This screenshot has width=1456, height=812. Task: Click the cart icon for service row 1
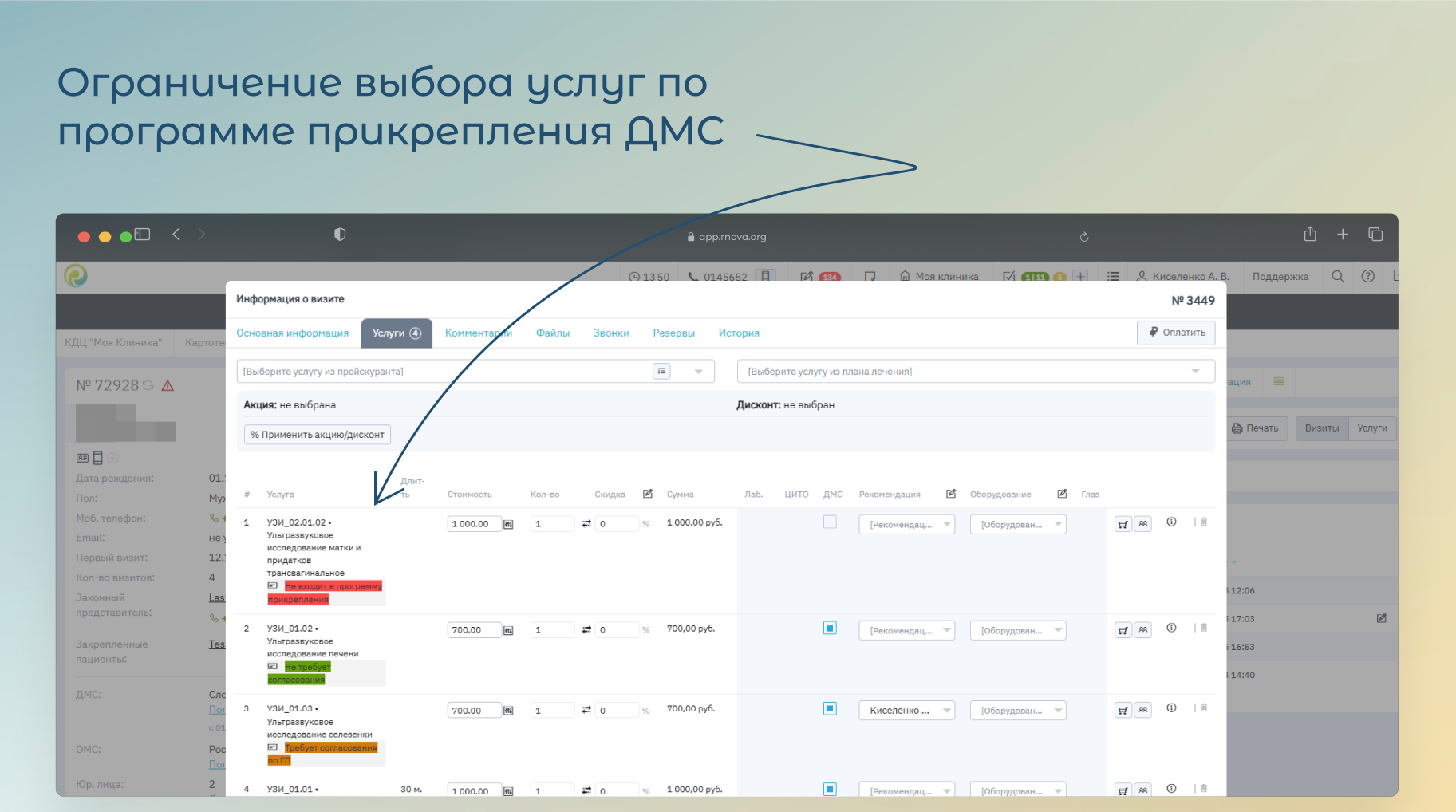click(x=1123, y=524)
